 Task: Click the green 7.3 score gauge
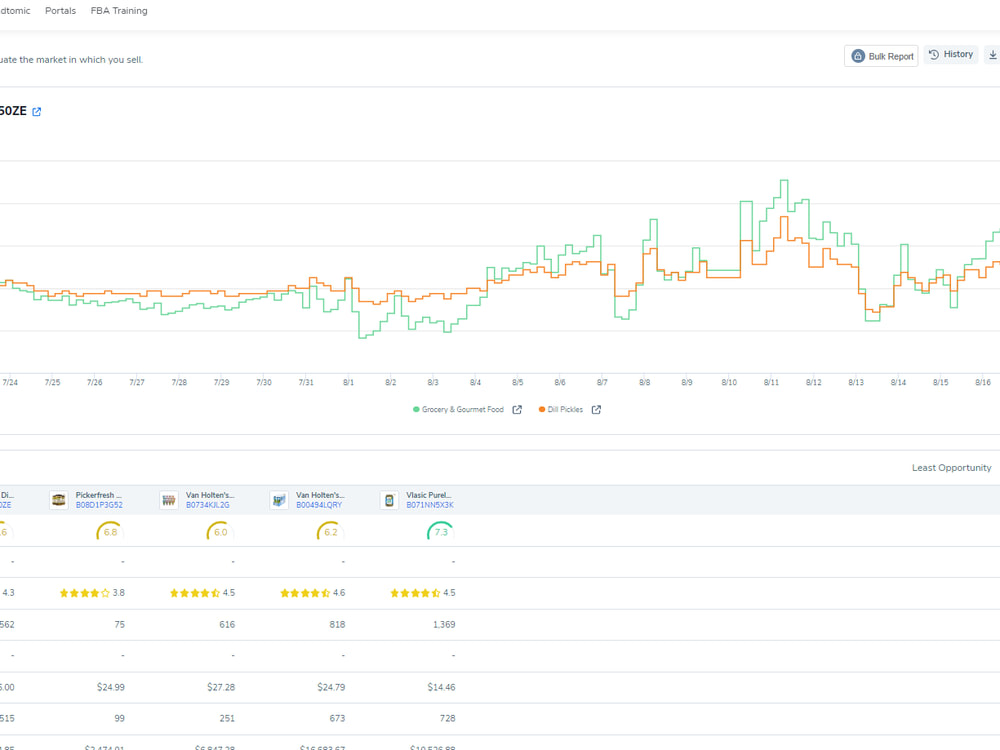pyautogui.click(x=441, y=531)
